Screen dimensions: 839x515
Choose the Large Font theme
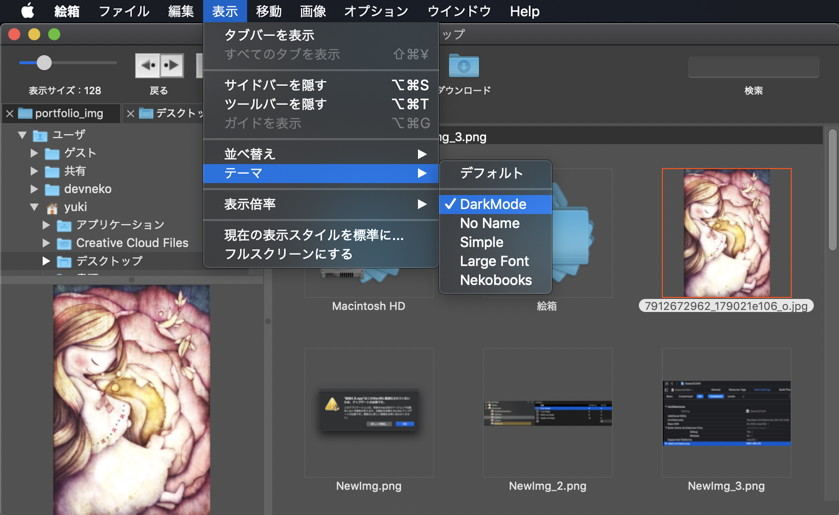click(x=495, y=261)
